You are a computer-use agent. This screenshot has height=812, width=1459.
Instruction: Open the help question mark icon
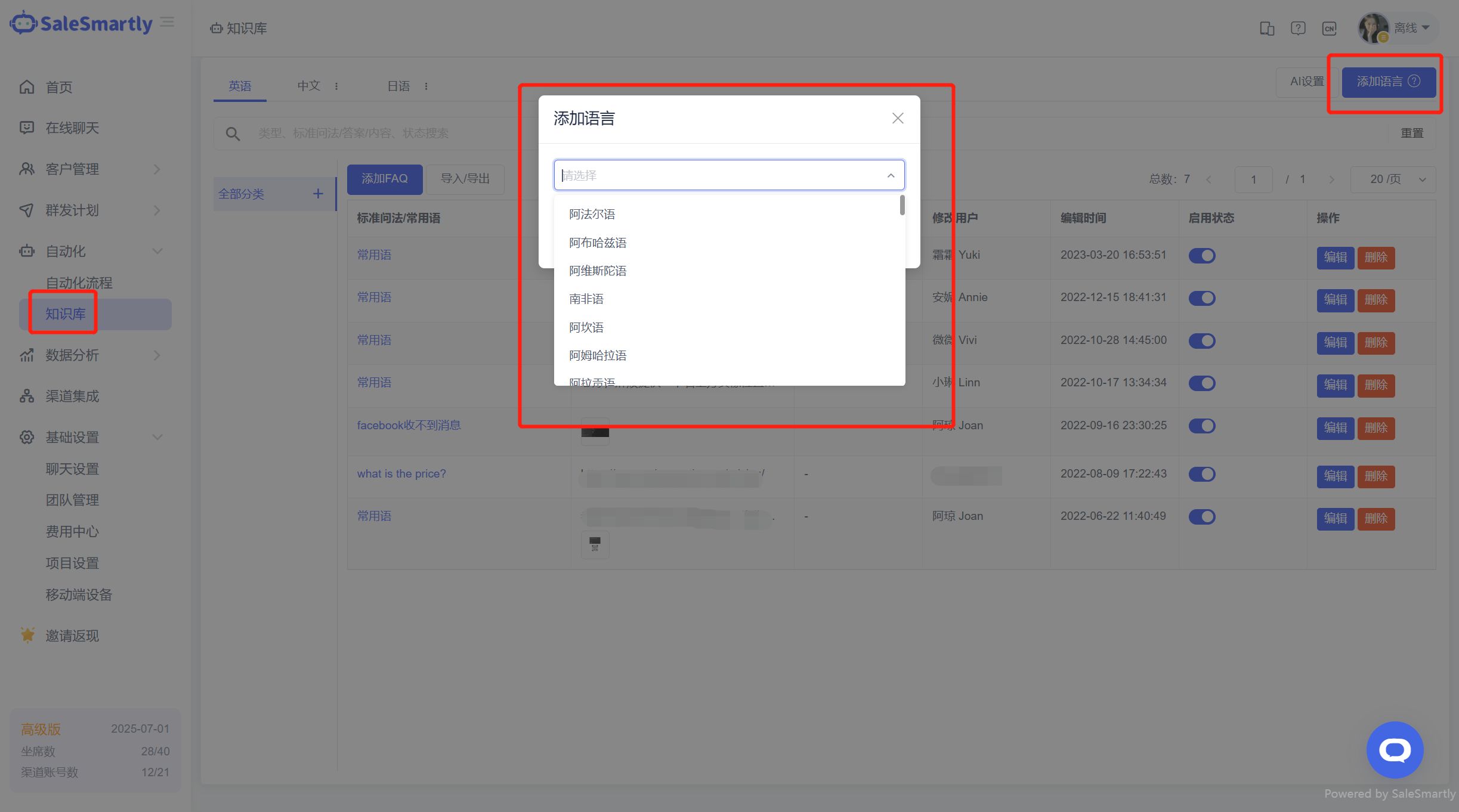tap(1297, 28)
